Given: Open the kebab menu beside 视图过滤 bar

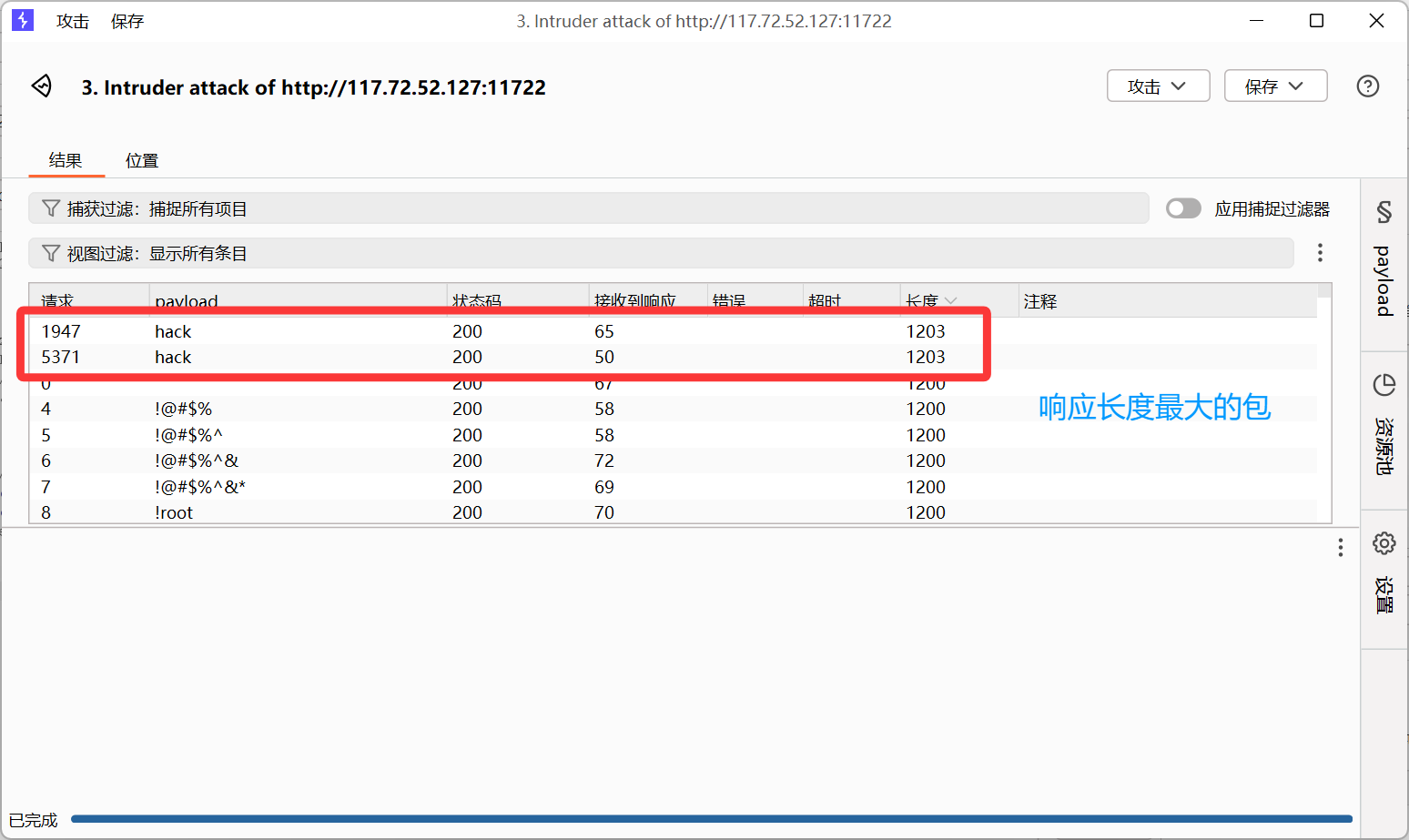Looking at the screenshot, I should [x=1320, y=253].
